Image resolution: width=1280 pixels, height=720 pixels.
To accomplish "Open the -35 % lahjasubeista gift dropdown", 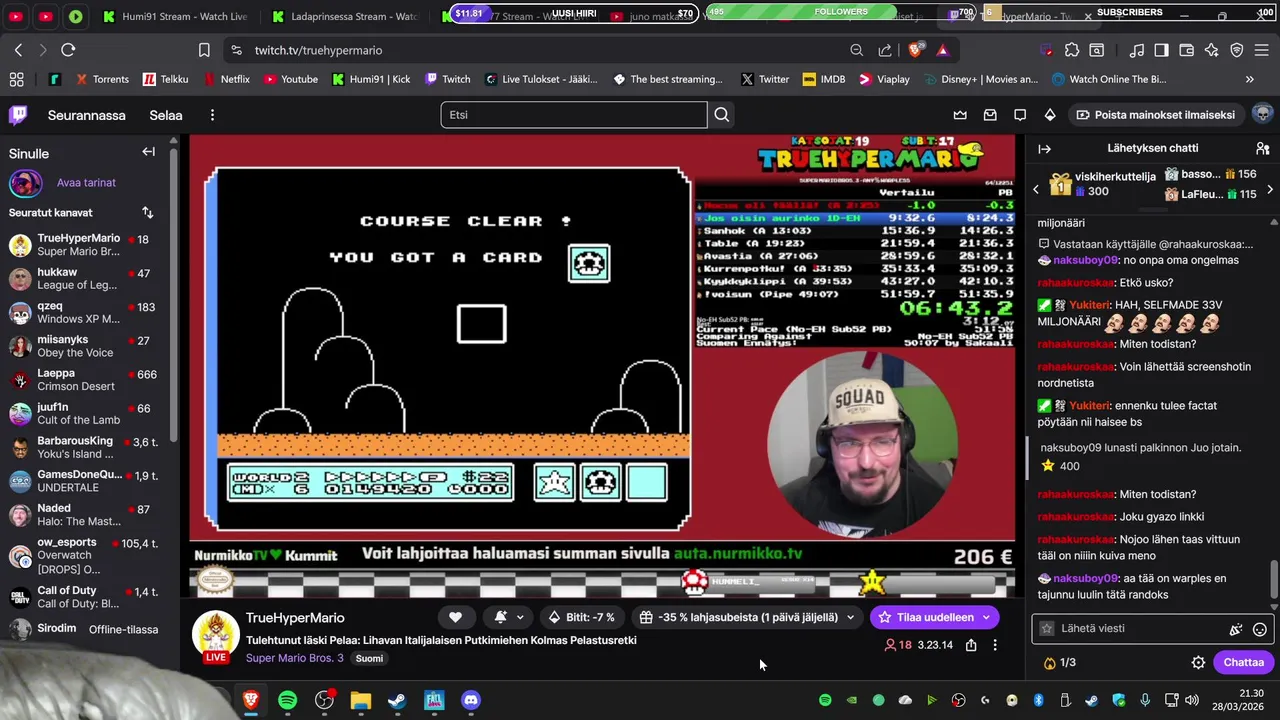I will 747,617.
